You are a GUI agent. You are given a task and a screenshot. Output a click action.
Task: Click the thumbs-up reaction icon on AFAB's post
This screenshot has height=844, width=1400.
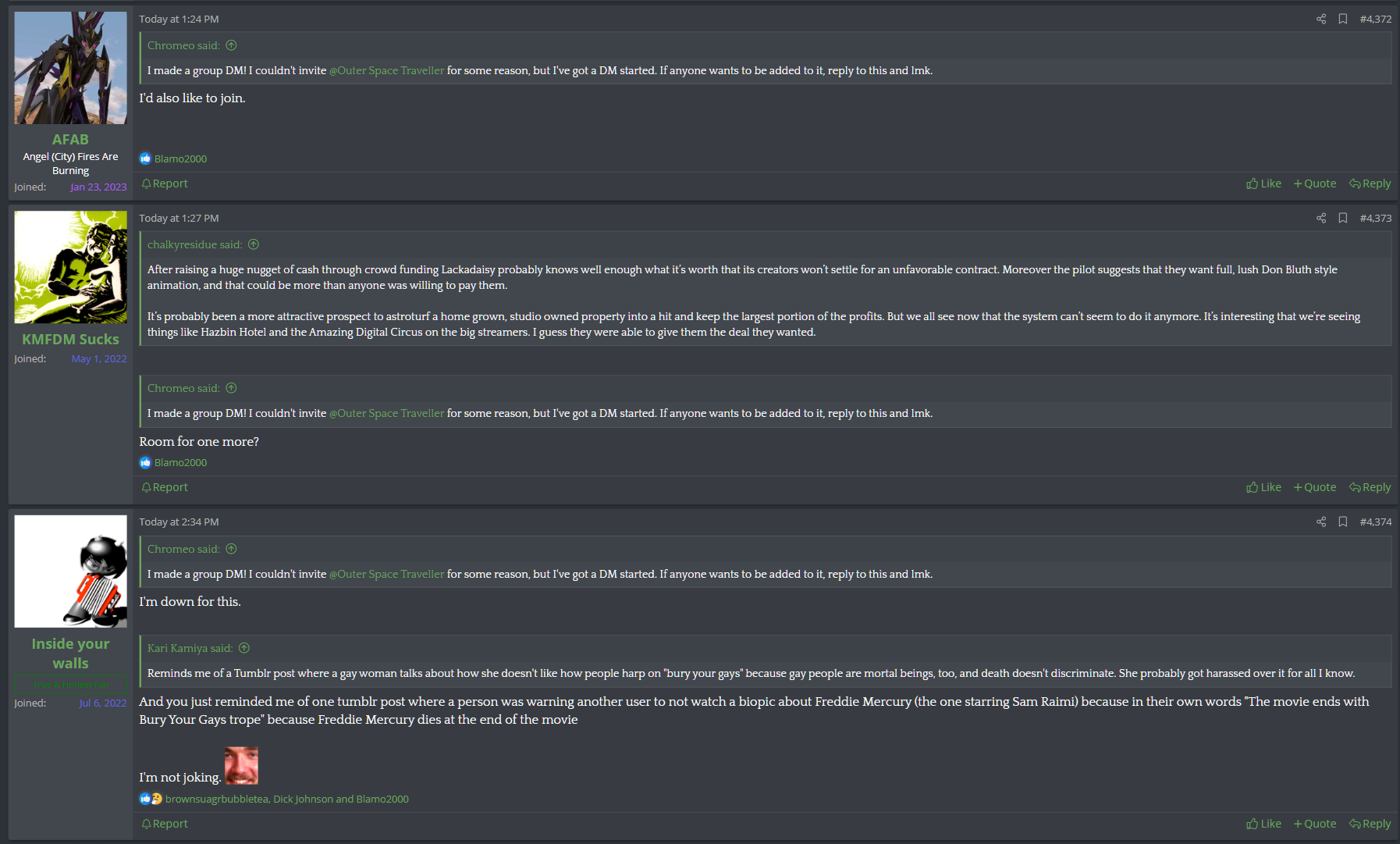[145, 159]
